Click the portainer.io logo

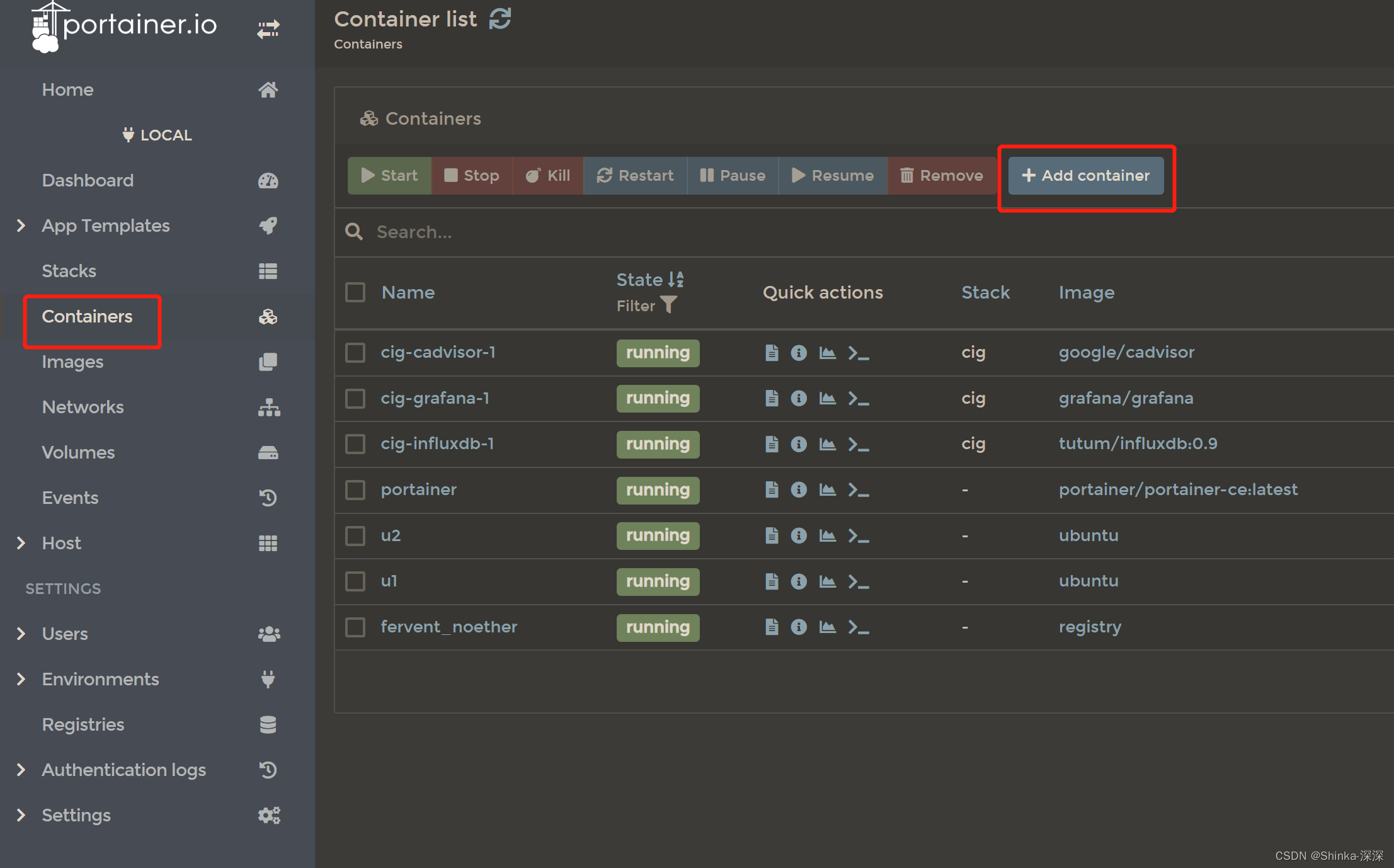click(x=124, y=26)
